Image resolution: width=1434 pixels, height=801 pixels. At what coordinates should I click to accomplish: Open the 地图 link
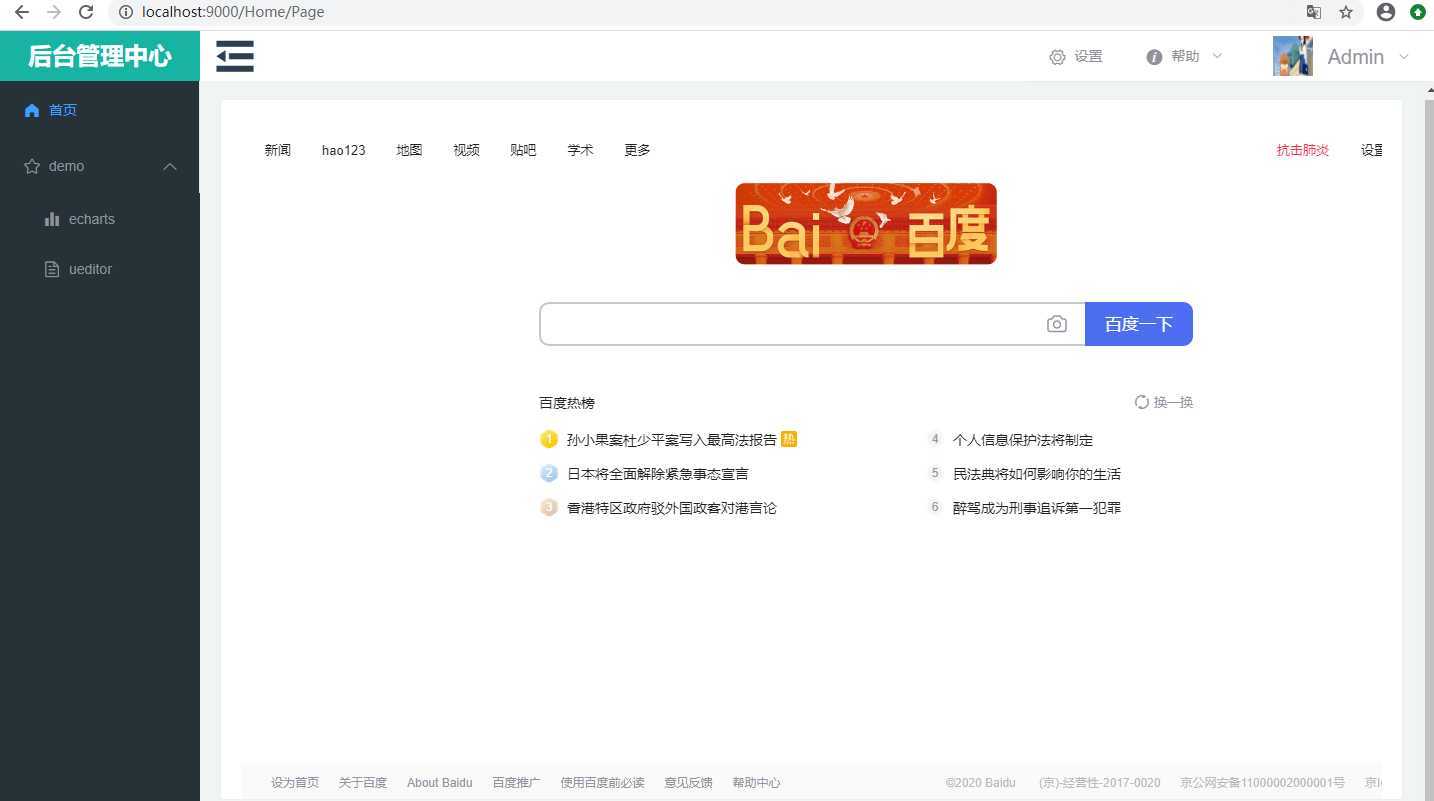409,150
